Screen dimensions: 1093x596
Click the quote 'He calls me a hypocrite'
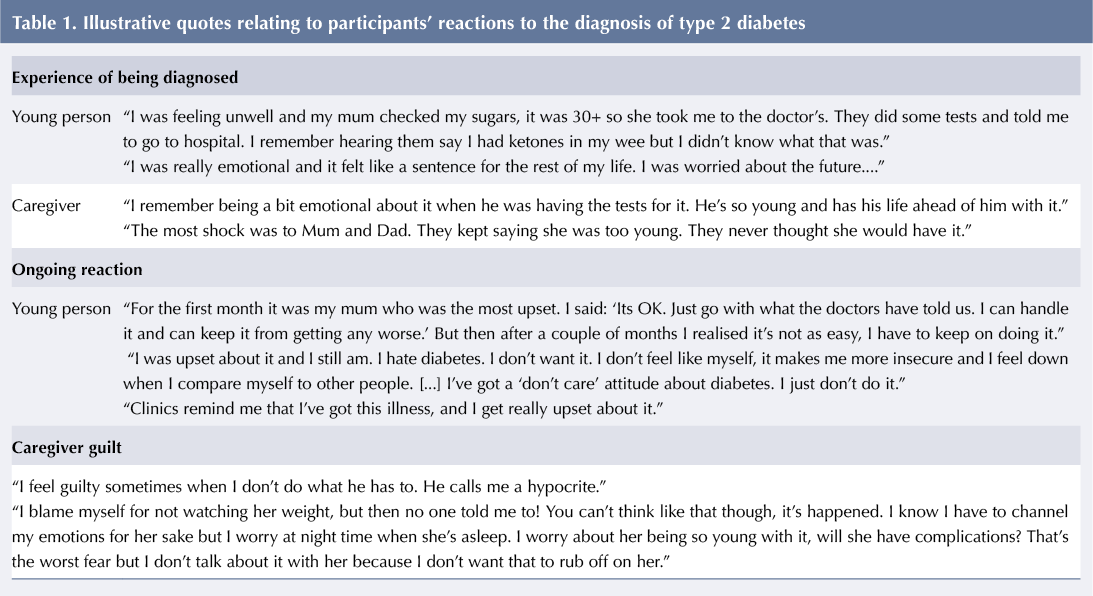[309, 487]
